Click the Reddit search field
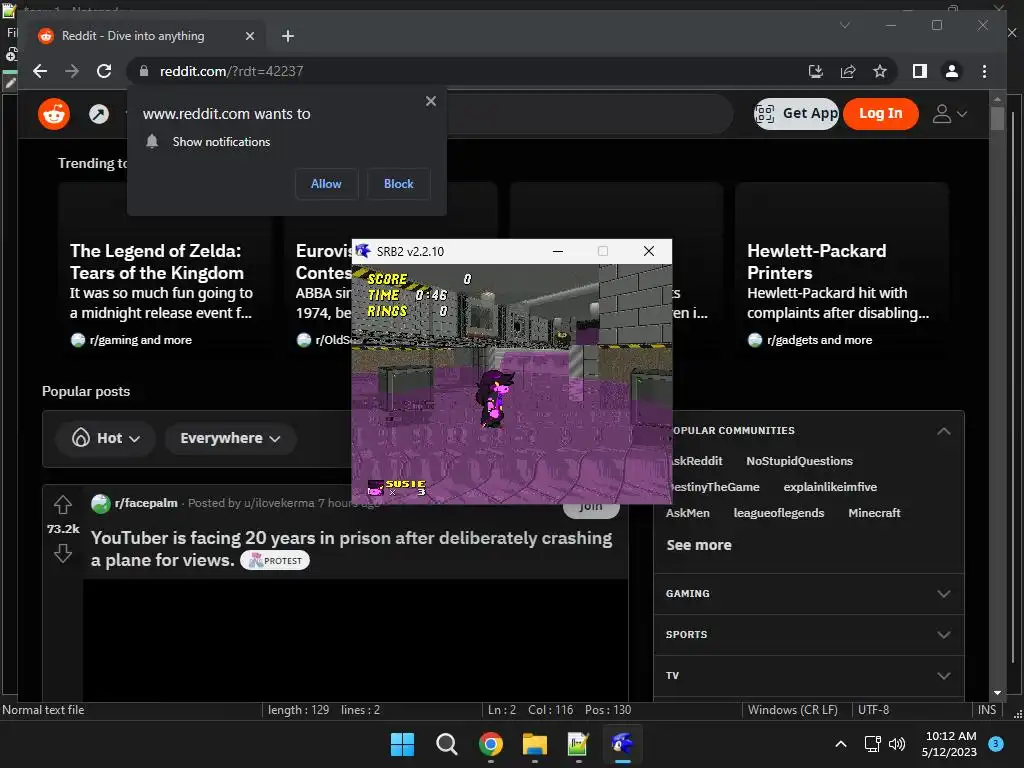Screen dimensions: 1024x768 [588, 114]
